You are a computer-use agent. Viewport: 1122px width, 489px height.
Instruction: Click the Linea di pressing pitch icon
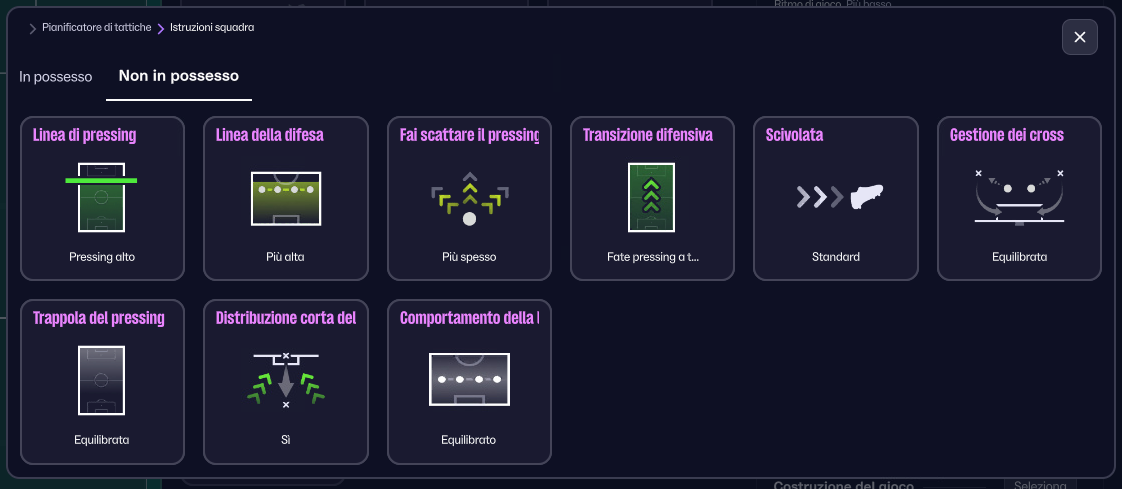[101, 196]
